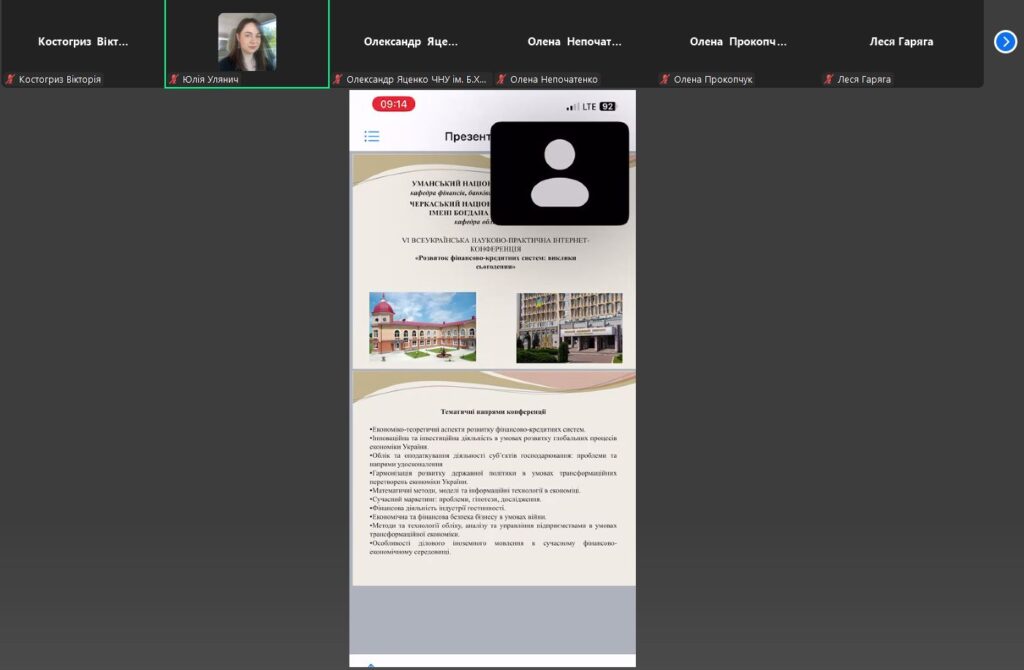
Task: Click muted mic icon for Олена Непочатенко
Action: click(x=502, y=79)
